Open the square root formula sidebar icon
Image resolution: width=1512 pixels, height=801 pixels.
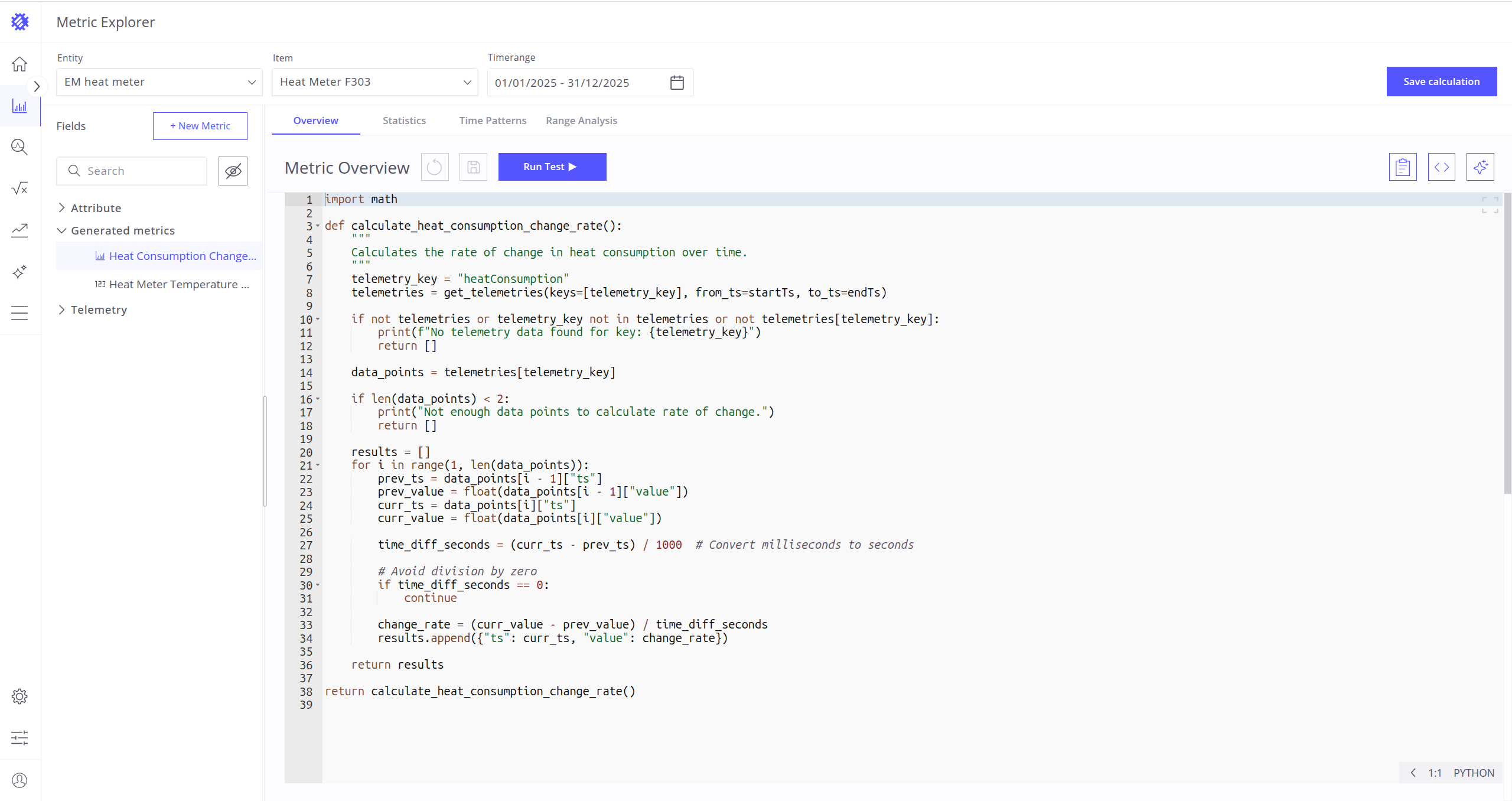point(19,188)
